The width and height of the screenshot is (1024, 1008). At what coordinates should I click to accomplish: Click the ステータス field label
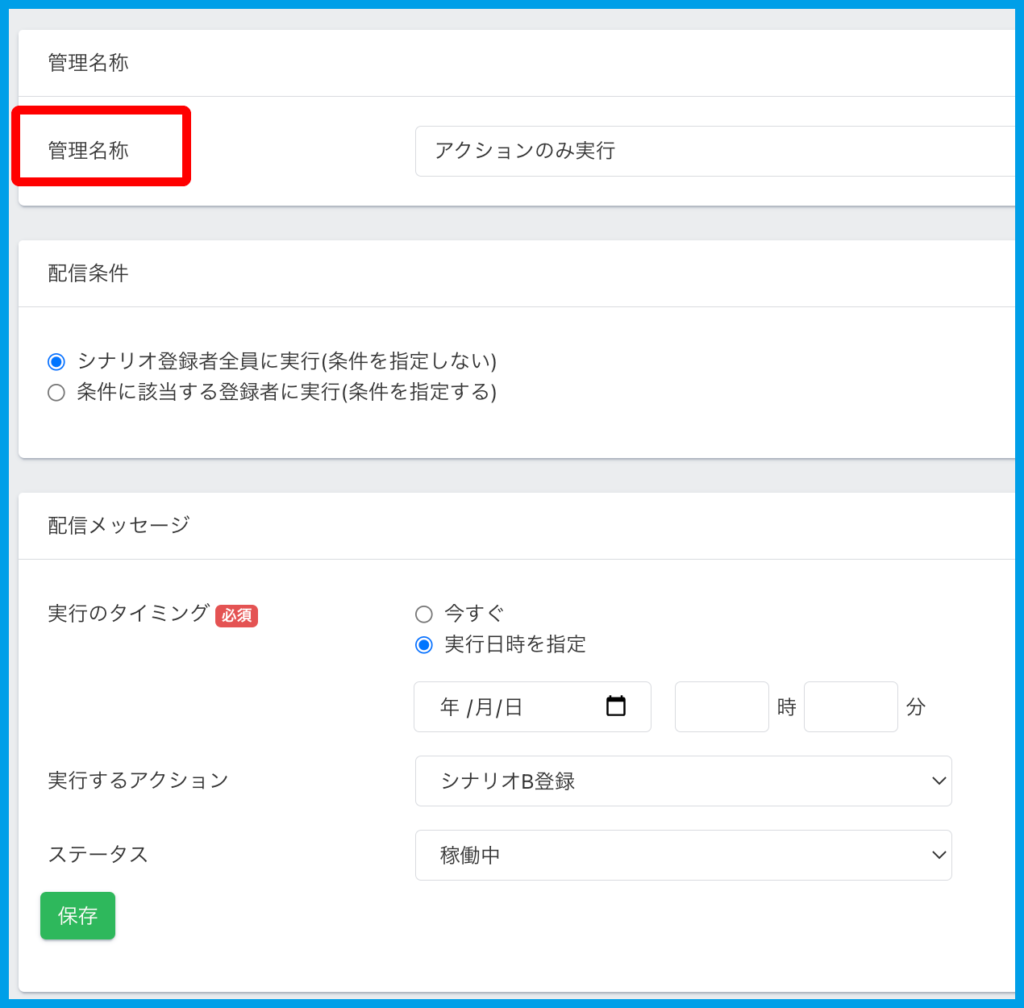click(x=98, y=855)
